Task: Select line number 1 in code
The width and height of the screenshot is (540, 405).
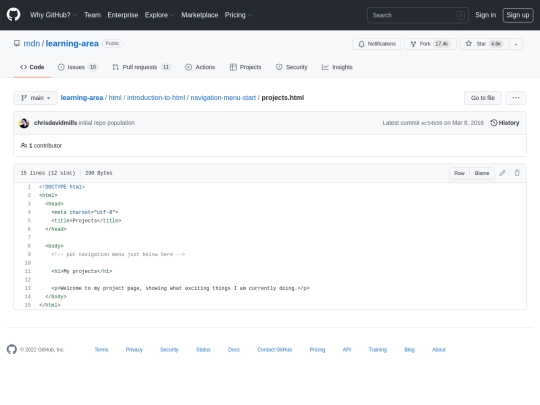Action: (x=29, y=187)
